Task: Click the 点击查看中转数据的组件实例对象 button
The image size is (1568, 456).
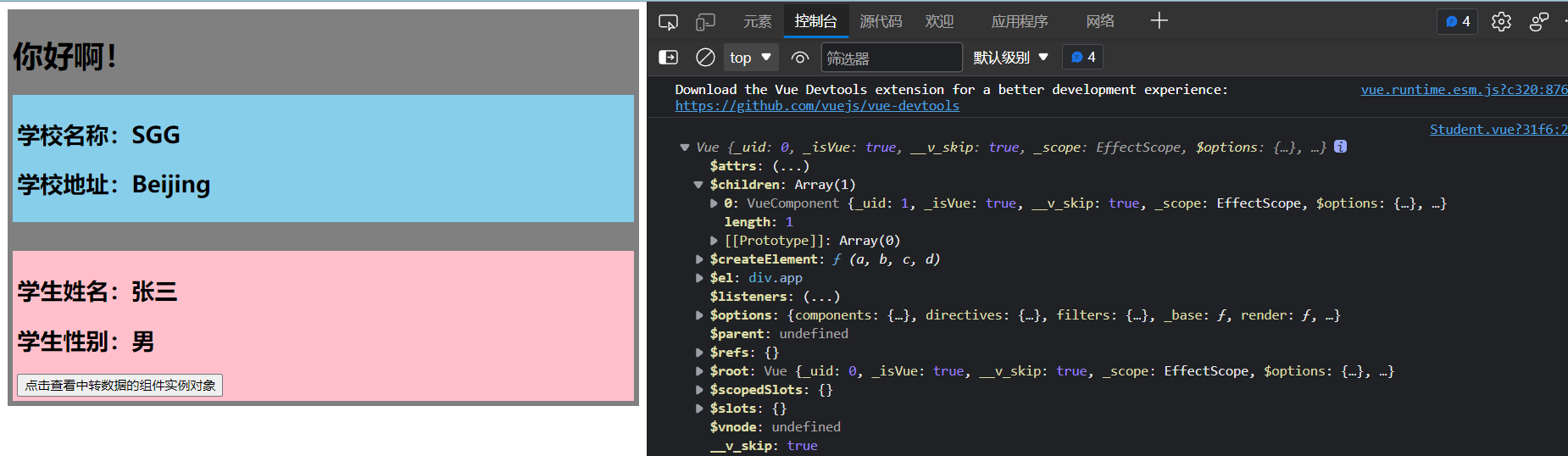Action: pos(120,386)
